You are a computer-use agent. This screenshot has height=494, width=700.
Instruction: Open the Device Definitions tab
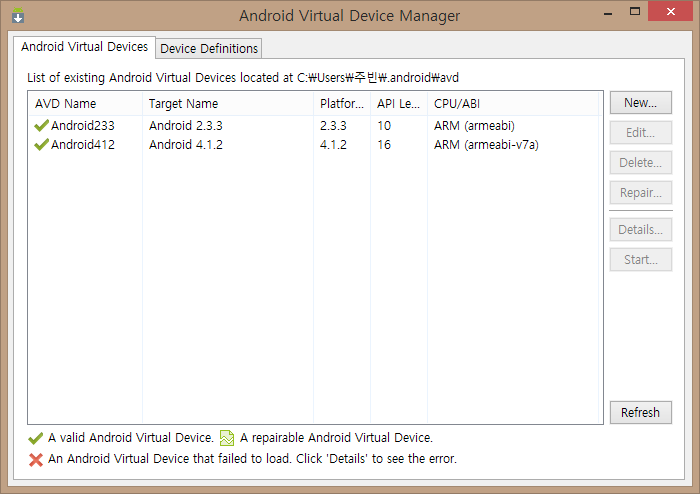point(209,48)
